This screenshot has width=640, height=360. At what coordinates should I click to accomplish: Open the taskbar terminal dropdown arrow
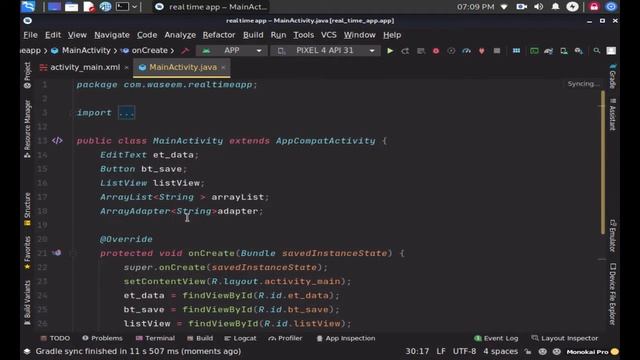pyautogui.click(x=134, y=7)
